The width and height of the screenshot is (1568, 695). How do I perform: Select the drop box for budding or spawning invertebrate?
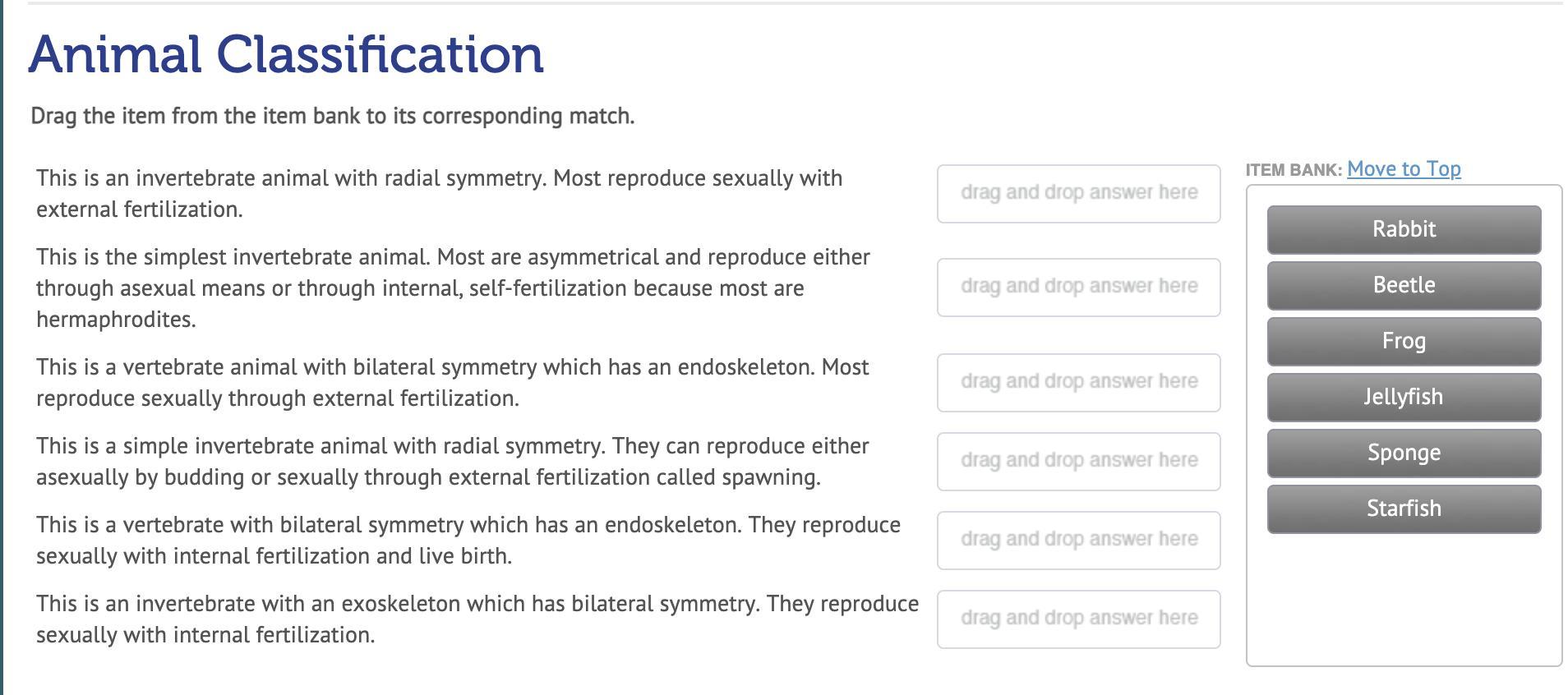tap(1078, 462)
